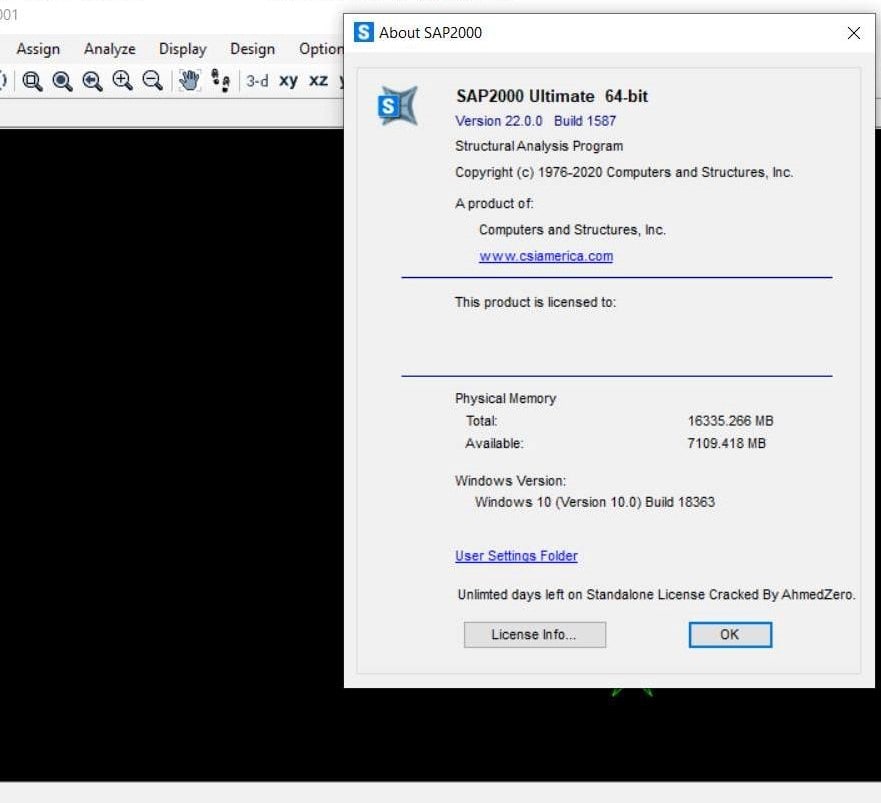Open the Display menu
This screenshot has width=881, height=803.
click(182, 49)
